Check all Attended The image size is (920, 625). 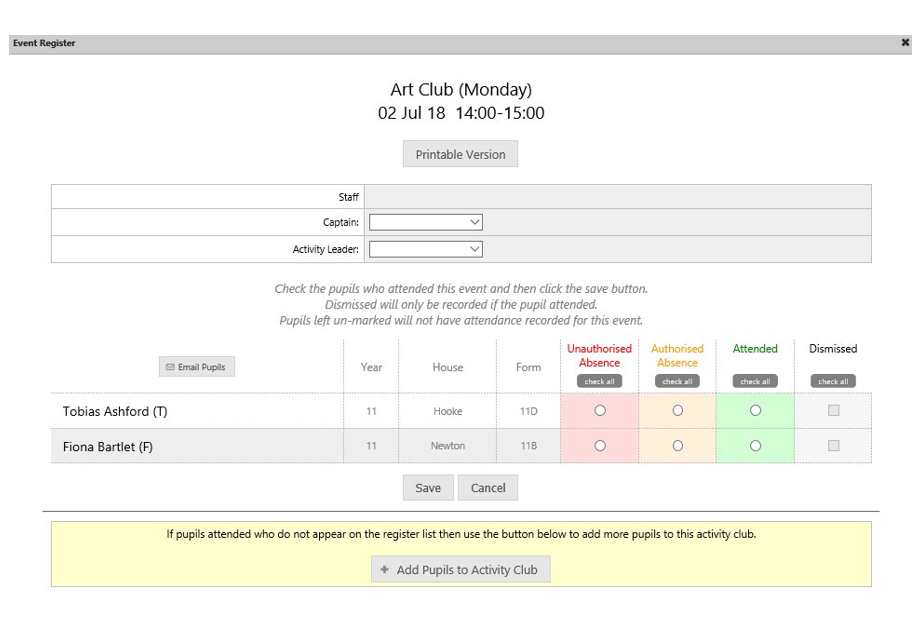click(x=755, y=381)
